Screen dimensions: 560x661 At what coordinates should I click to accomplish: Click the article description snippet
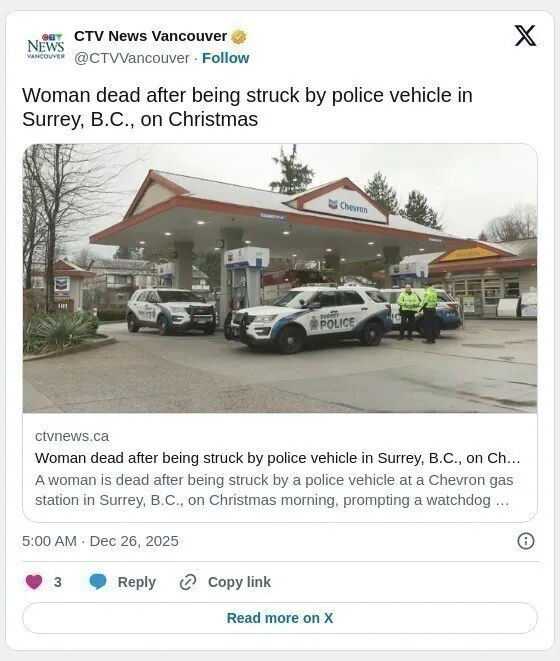274,490
